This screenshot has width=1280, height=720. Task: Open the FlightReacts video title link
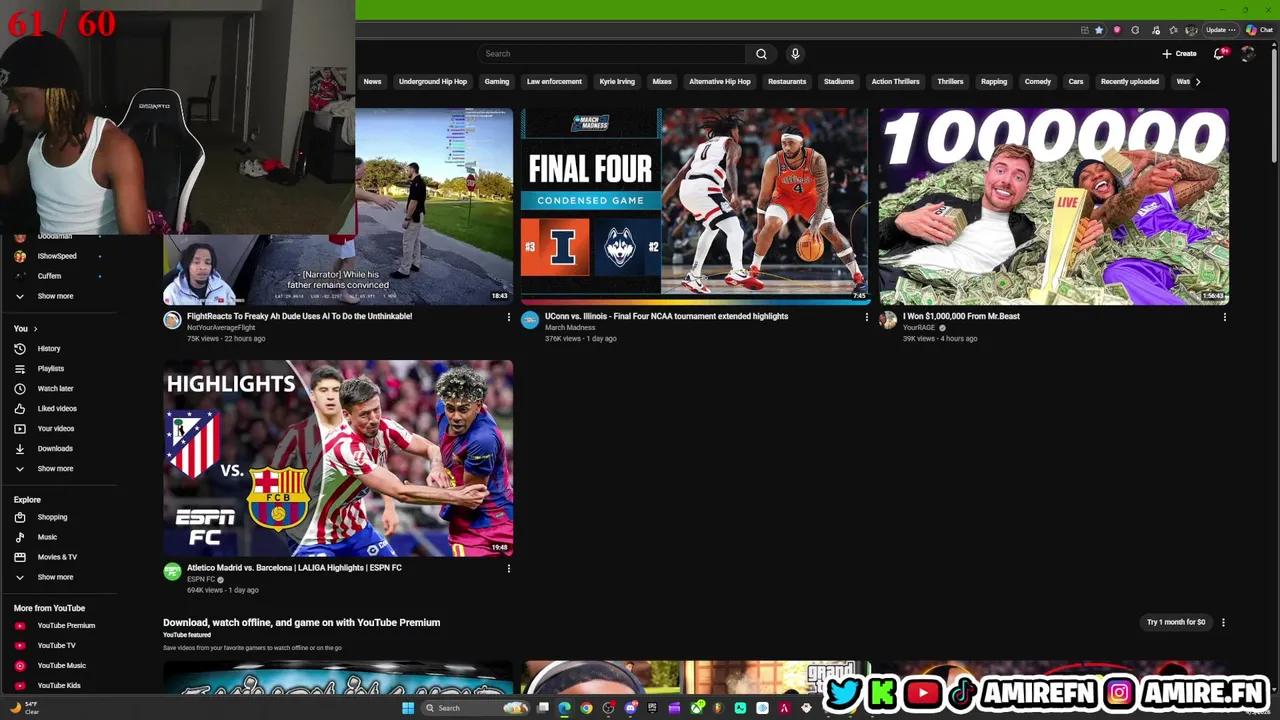(x=299, y=316)
